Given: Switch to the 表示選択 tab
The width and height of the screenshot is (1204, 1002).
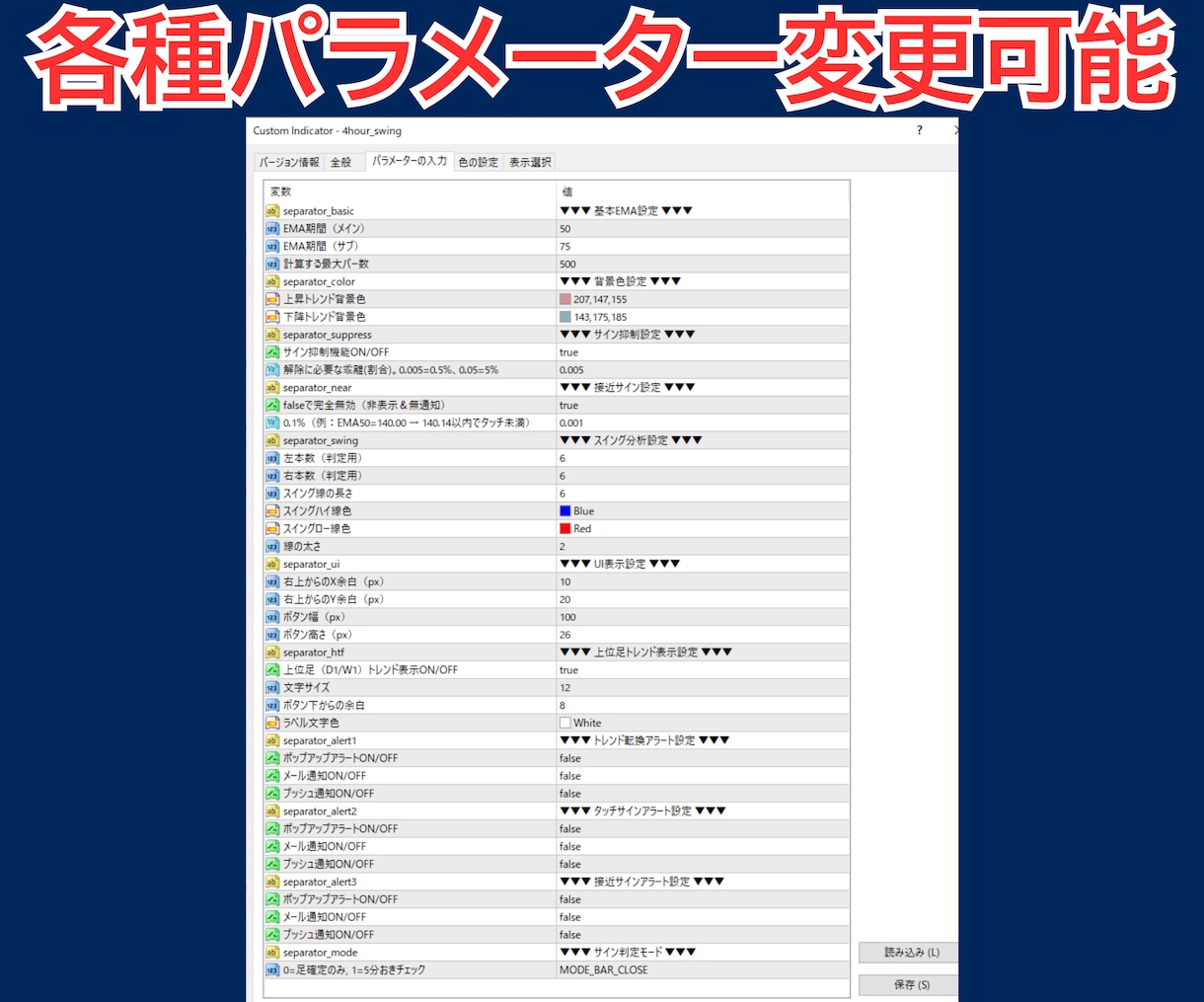Looking at the screenshot, I should 530,162.
